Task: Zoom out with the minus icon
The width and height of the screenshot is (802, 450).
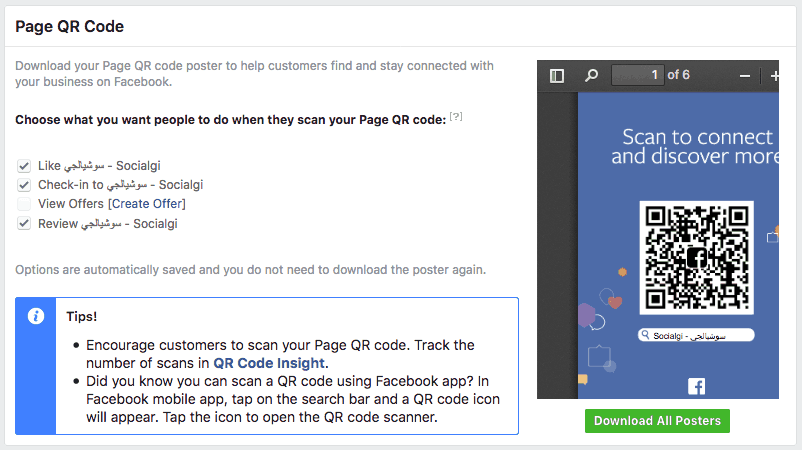Action: coord(745,76)
